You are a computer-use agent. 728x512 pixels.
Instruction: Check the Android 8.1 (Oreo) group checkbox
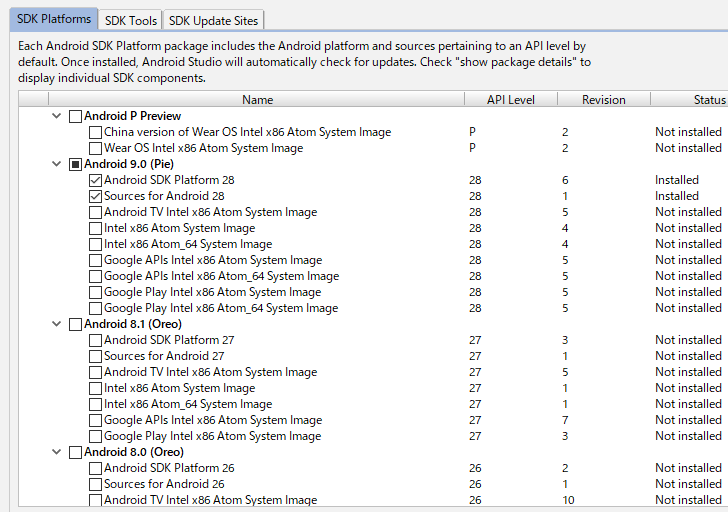75,324
